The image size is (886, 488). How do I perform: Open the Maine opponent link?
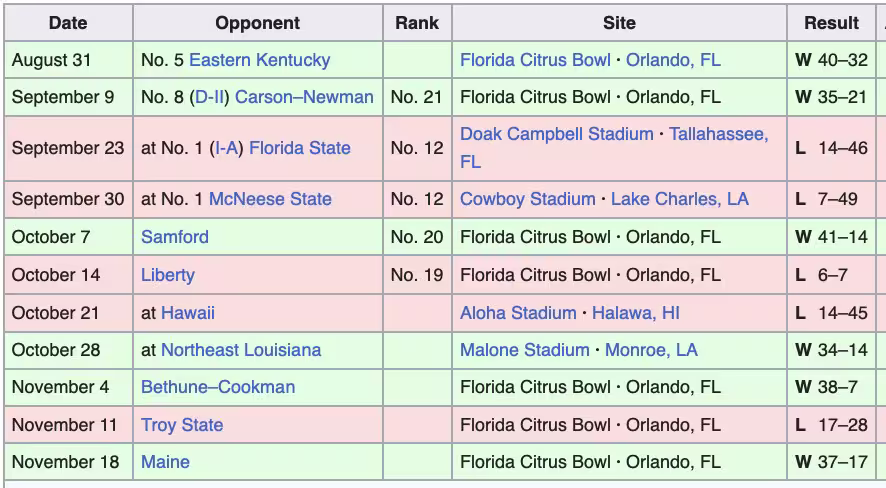165,462
